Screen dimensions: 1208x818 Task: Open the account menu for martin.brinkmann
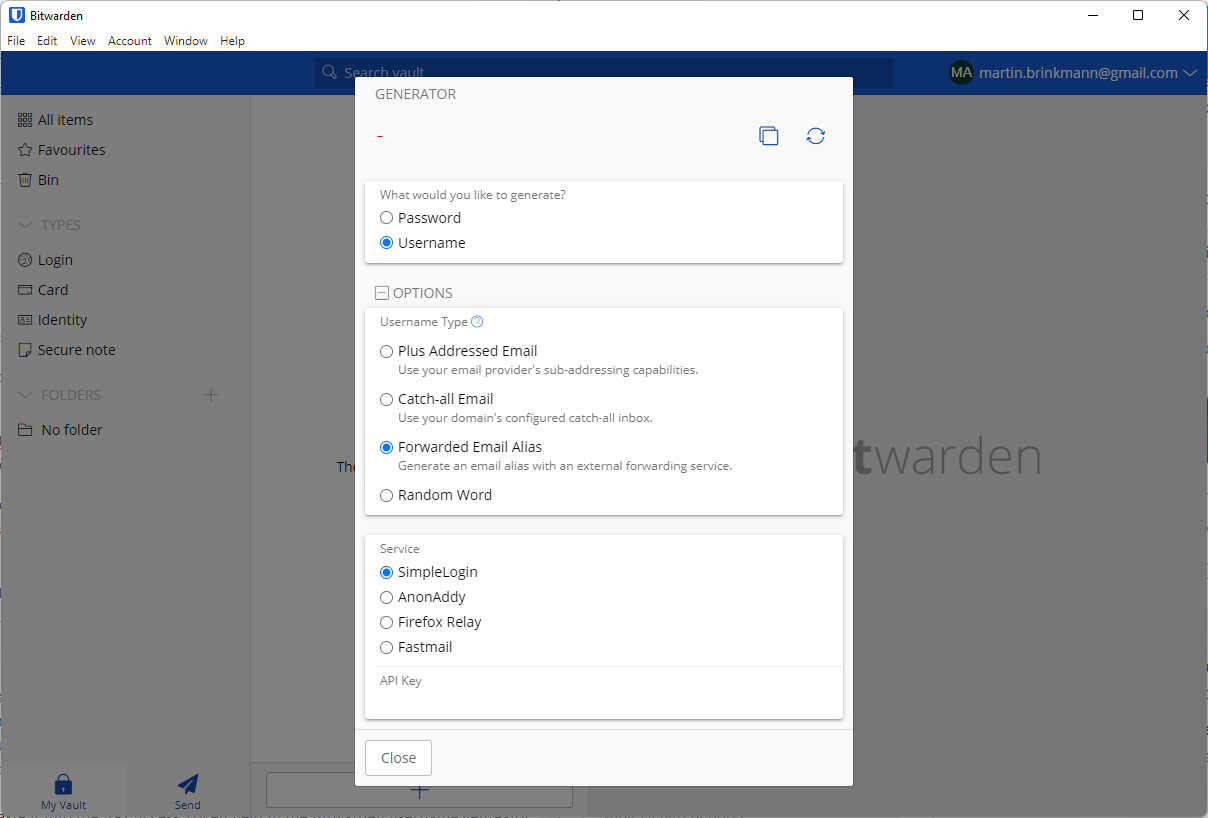1073,72
